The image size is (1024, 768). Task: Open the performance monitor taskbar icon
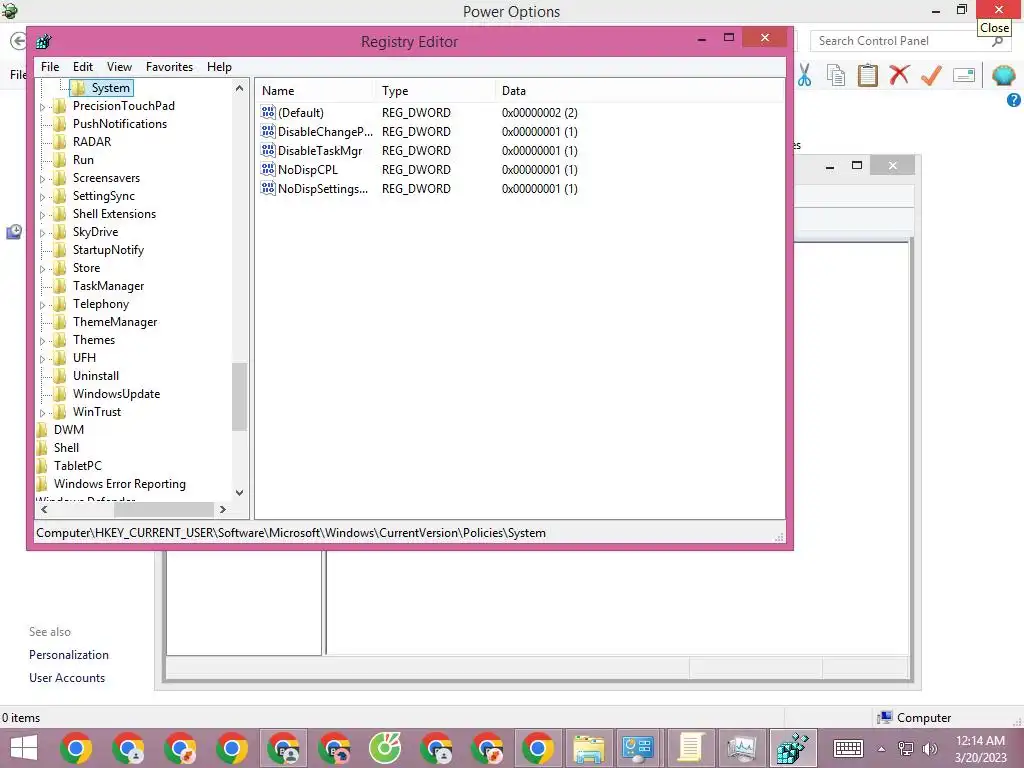[x=741, y=748]
